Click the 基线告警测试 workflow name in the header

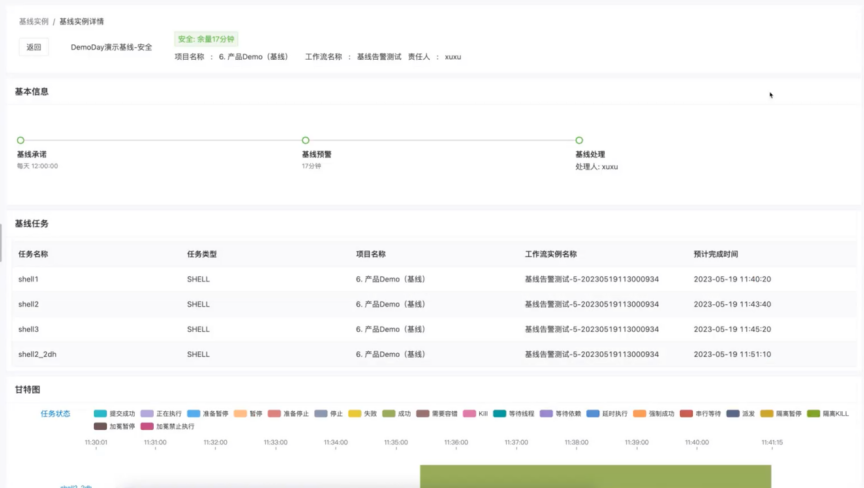(379, 57)
